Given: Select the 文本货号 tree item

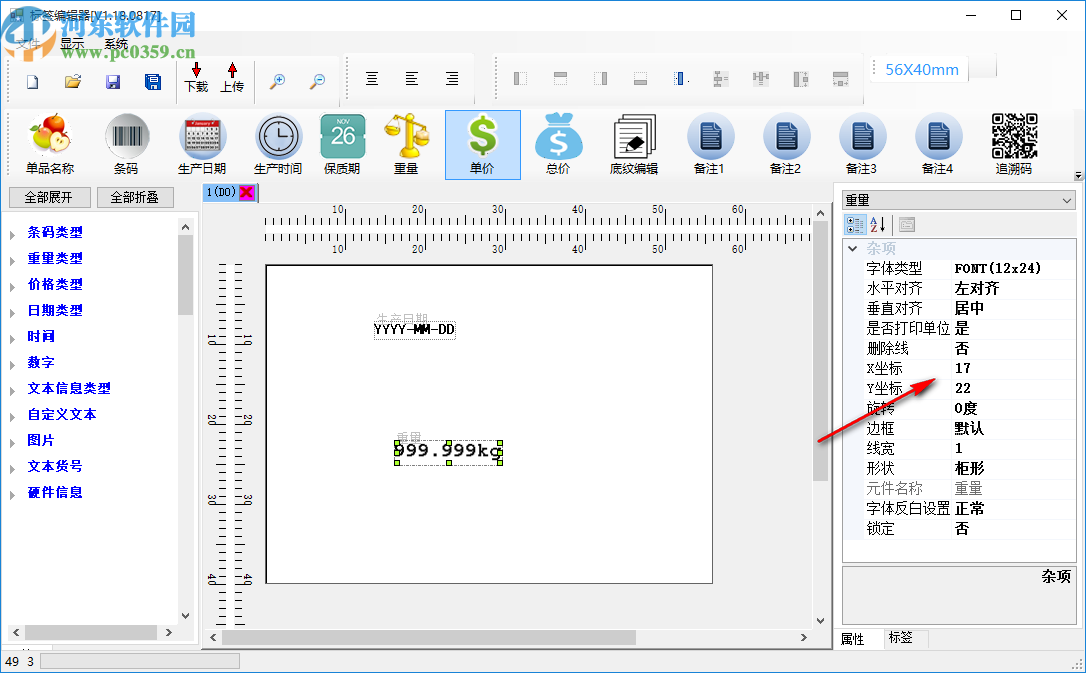Looking at the screenshot, I should tap(55, 466).
